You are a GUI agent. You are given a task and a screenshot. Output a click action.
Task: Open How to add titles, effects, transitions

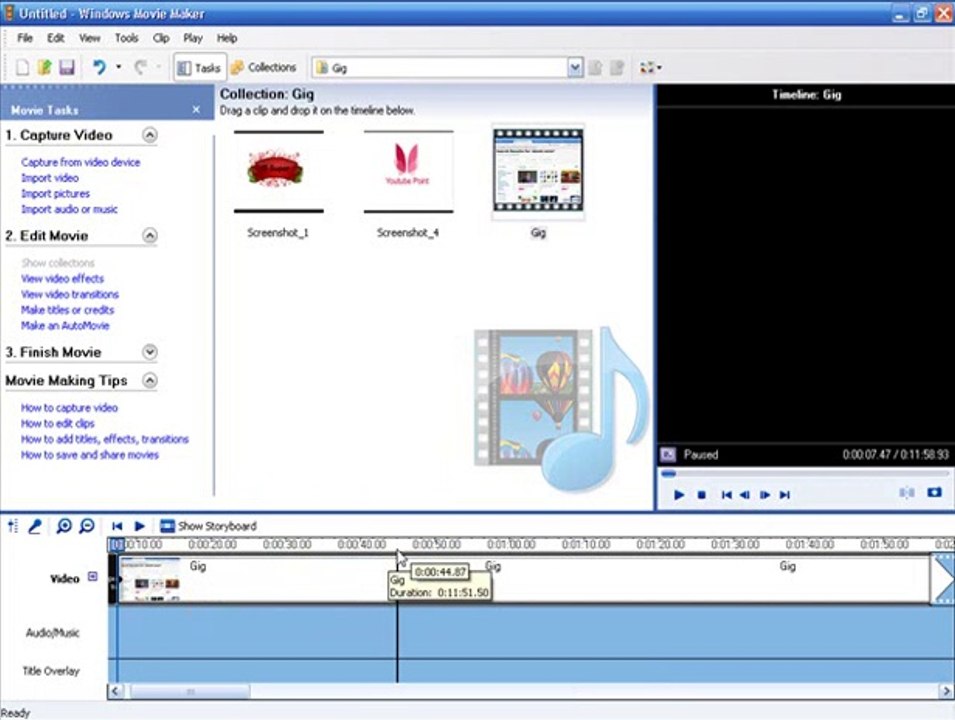click(105, 439)
